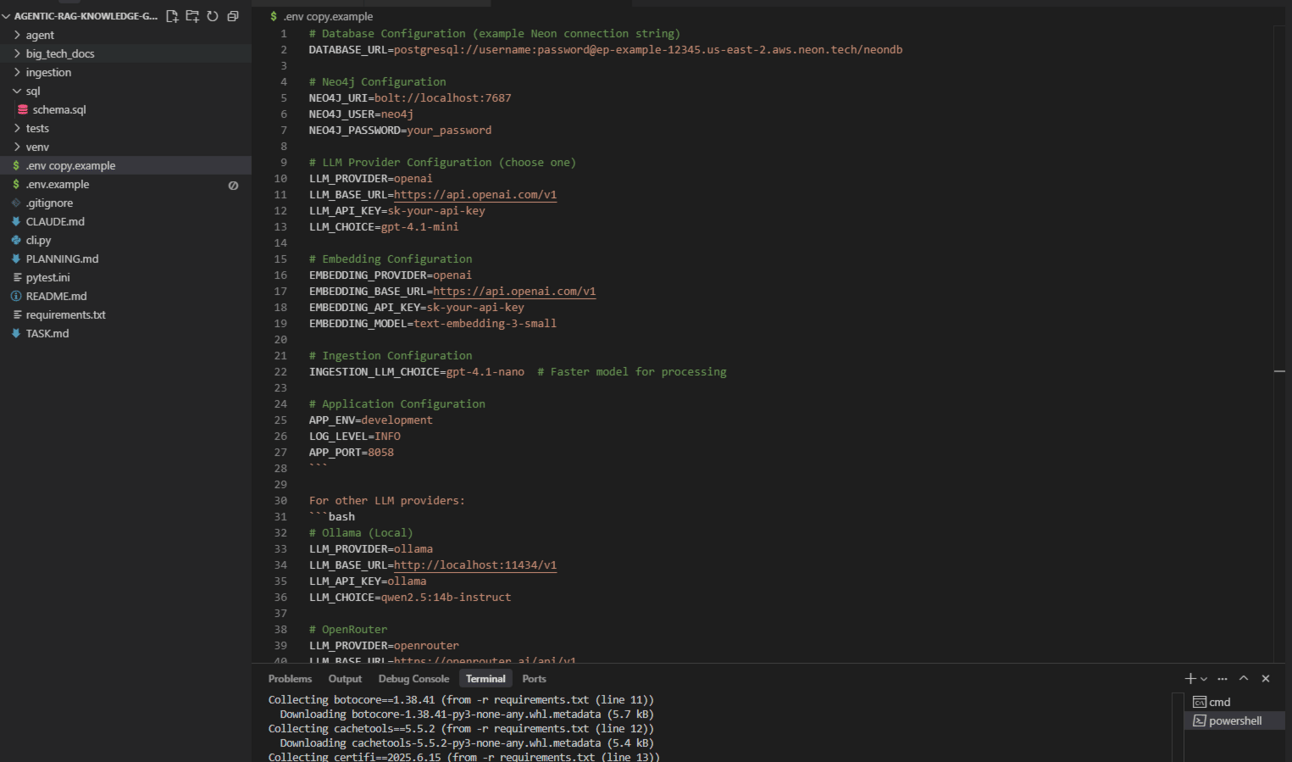Follow the EMBEDDING_BASE_URL openai link
The width and height of the screenshot is (1292, 762).
coord(514,292)
